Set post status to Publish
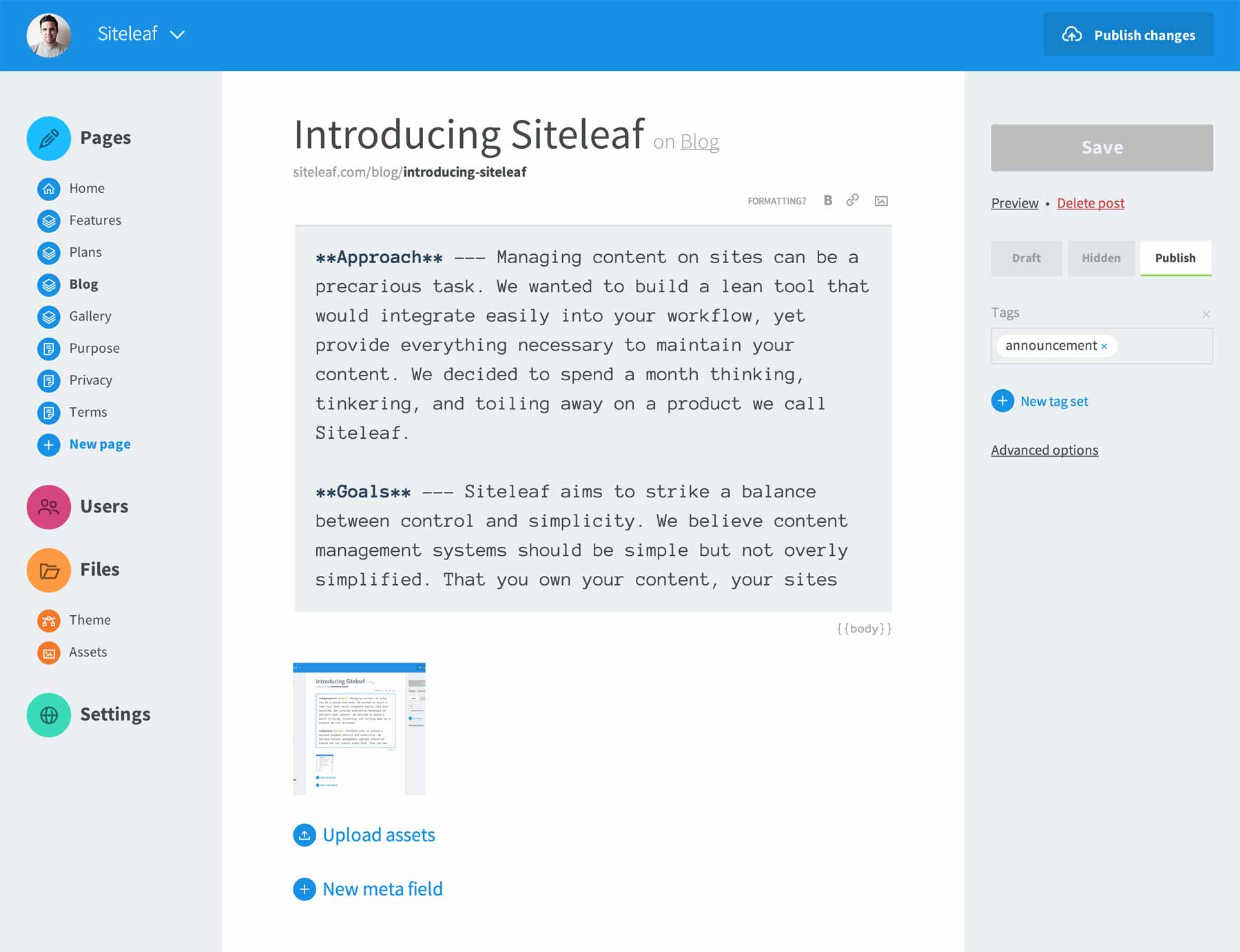Viewport: 1240px width, 952px height. pos(1175,258)
